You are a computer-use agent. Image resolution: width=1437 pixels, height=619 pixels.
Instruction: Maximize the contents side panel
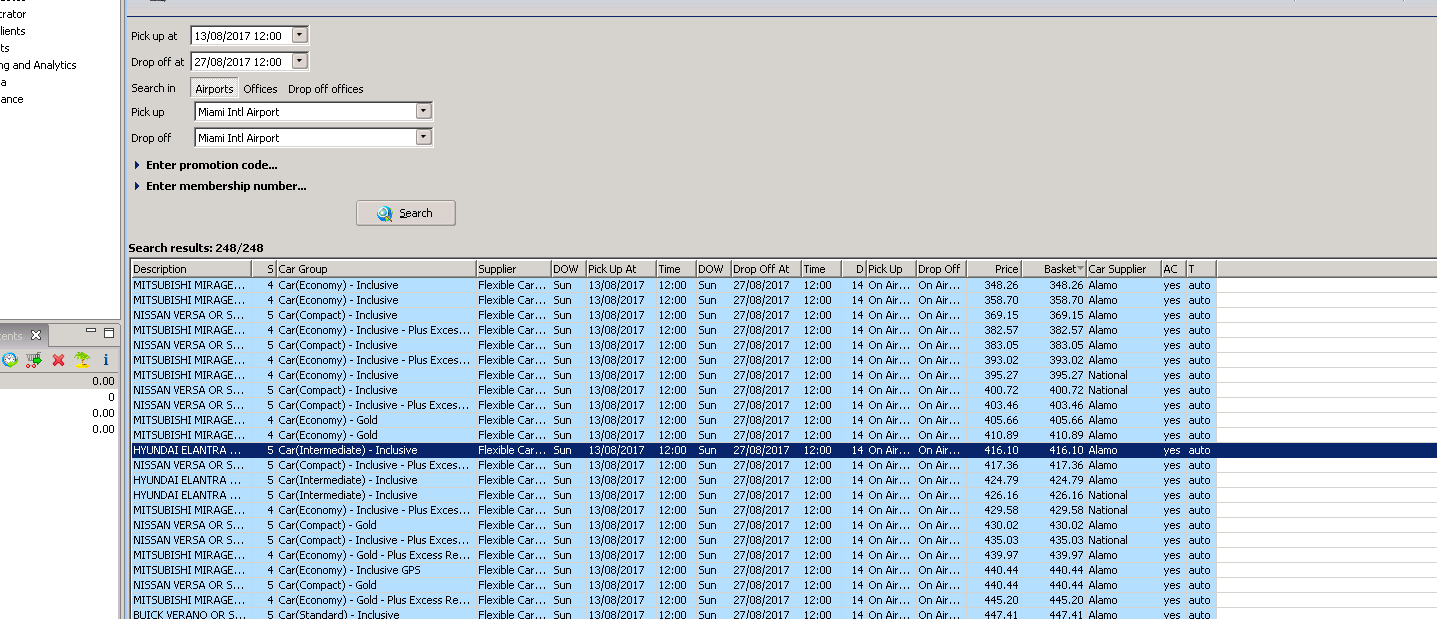109,332
